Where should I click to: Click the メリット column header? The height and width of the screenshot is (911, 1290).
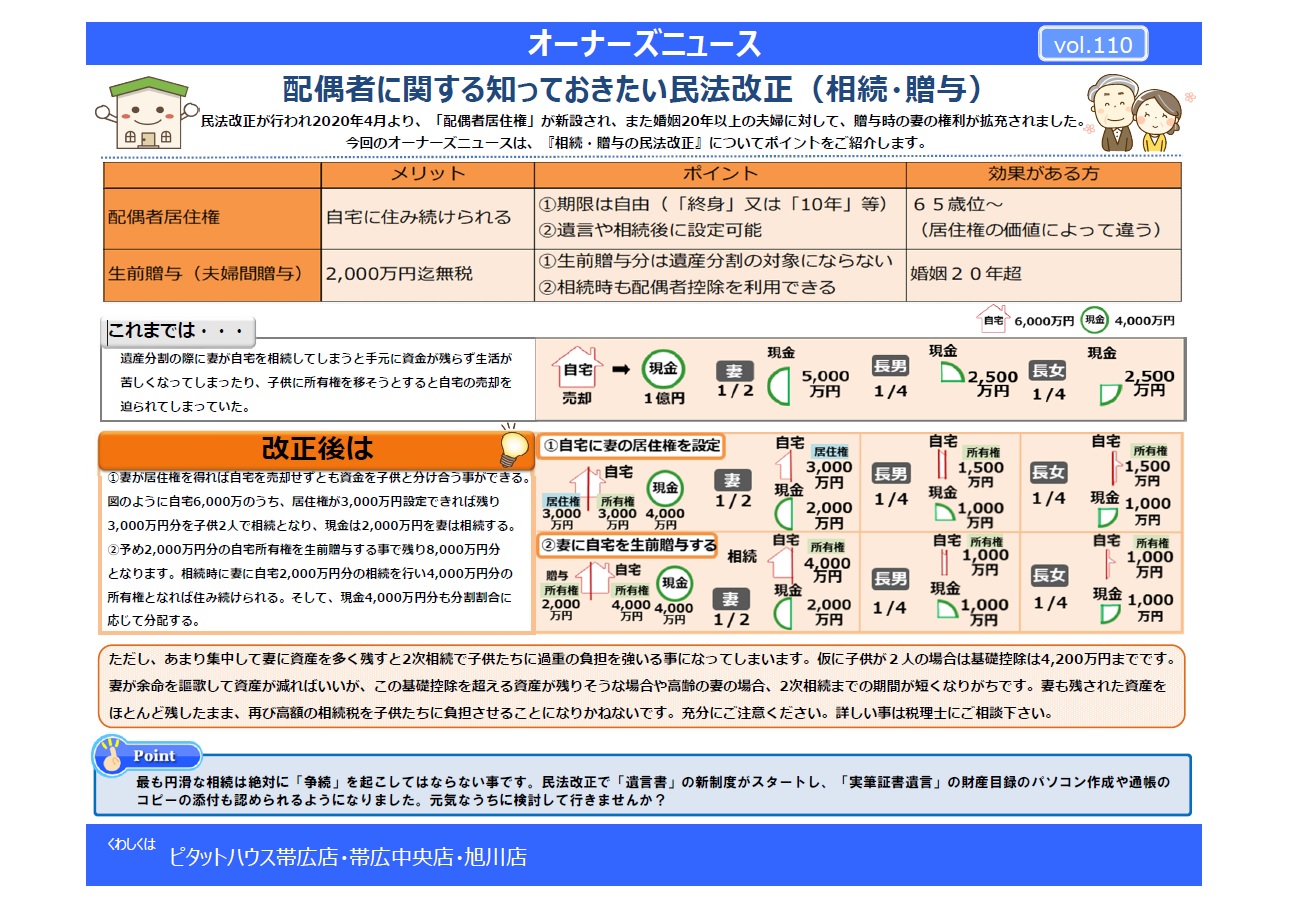427,174
